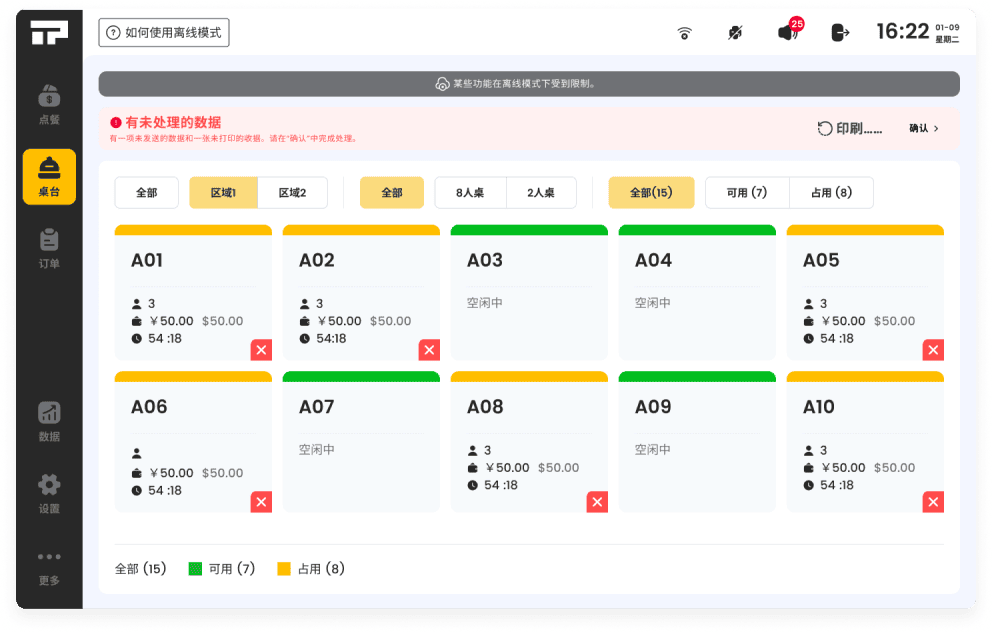Click the 更多 three-dot more icon
This screenshot has width=992, height=633.
coord(49,558)
